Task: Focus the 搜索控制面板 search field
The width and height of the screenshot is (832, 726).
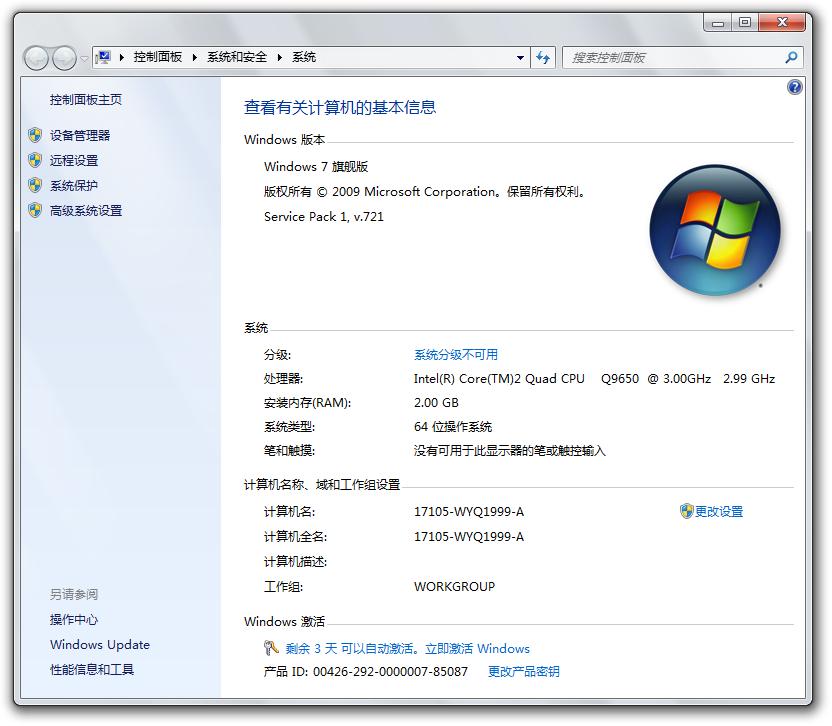Action: 670,58
